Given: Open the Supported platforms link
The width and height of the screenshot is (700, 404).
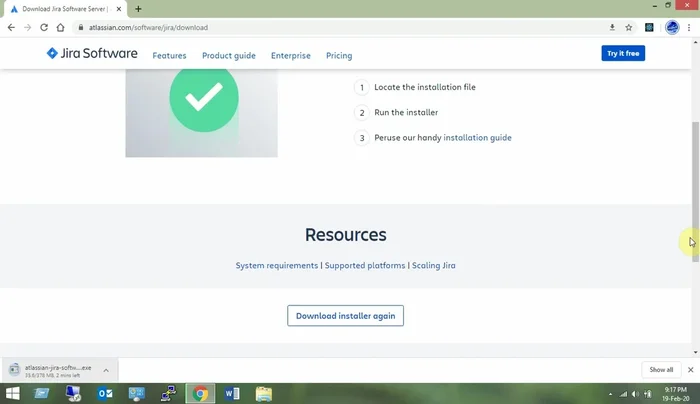Looking at the screenshot, I should click(x=365, y=265).
